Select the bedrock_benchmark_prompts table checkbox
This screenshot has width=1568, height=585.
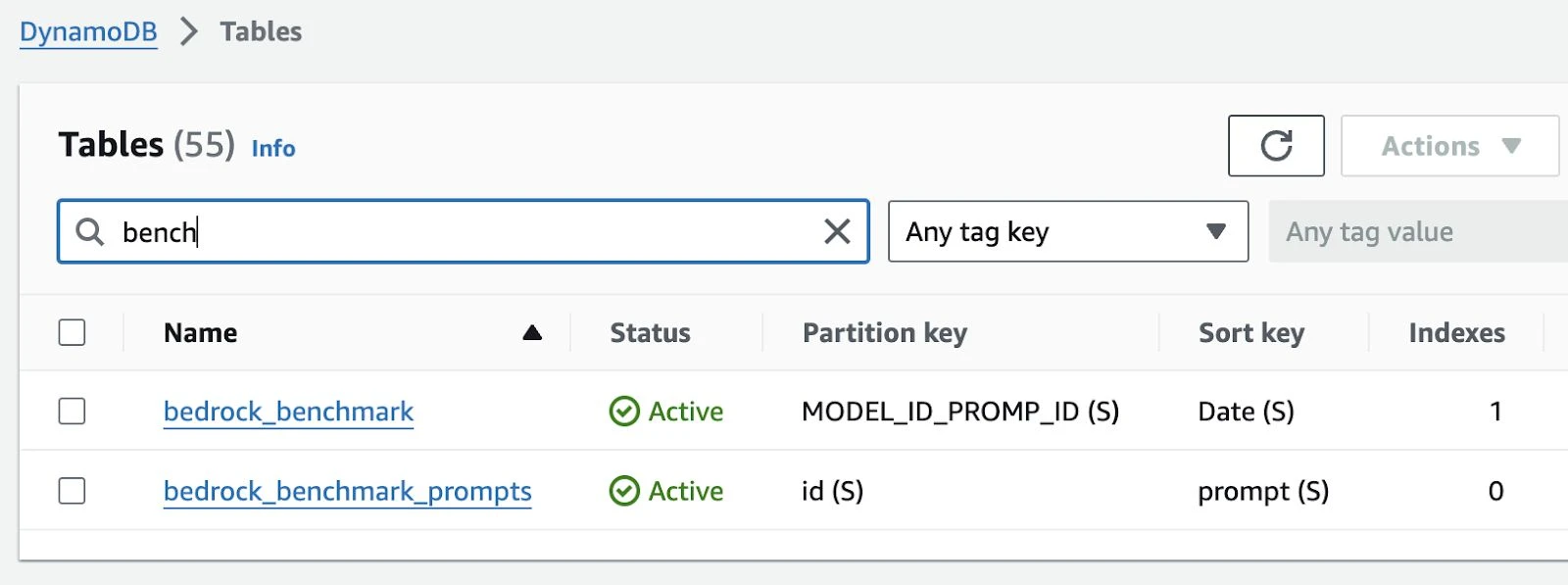pos(72,490)
